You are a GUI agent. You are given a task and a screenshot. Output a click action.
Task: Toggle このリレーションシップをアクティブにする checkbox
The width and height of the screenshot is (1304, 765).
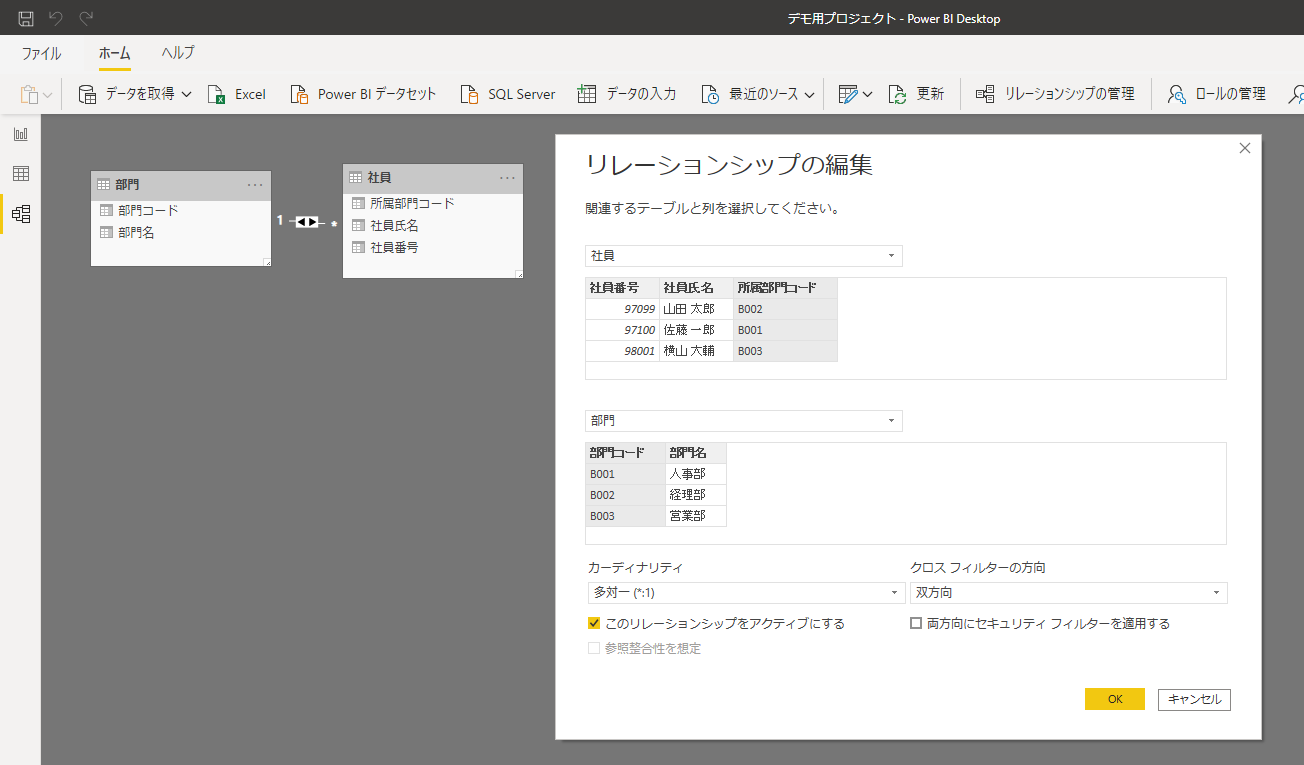point(594,623)
